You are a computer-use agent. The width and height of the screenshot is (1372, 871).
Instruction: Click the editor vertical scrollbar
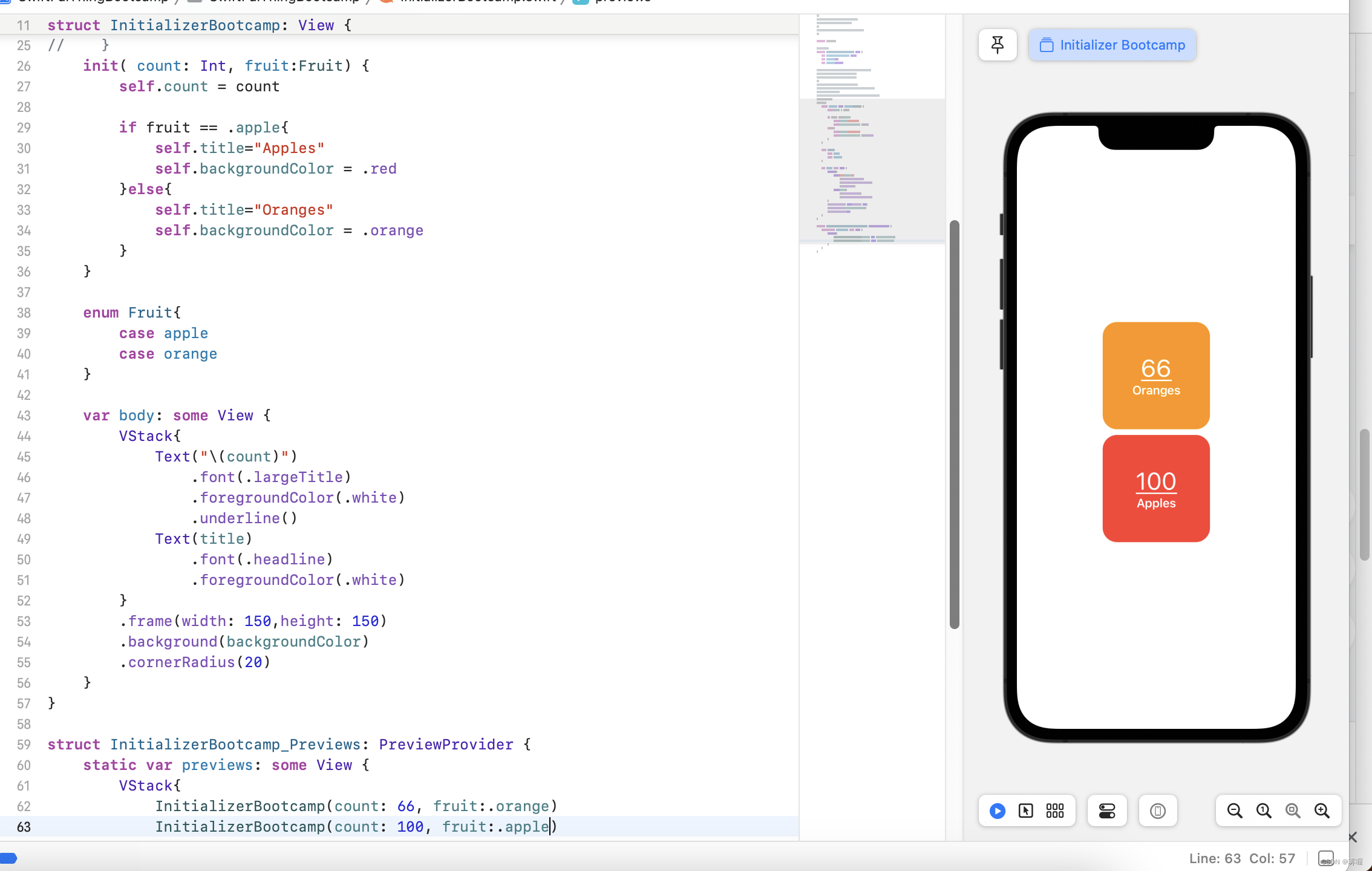point(955,423)
